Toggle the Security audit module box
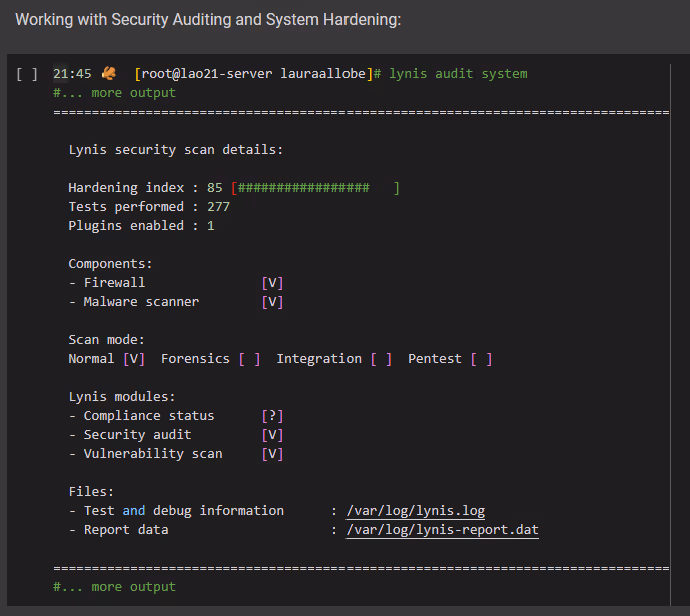 [x=272, y=435]
